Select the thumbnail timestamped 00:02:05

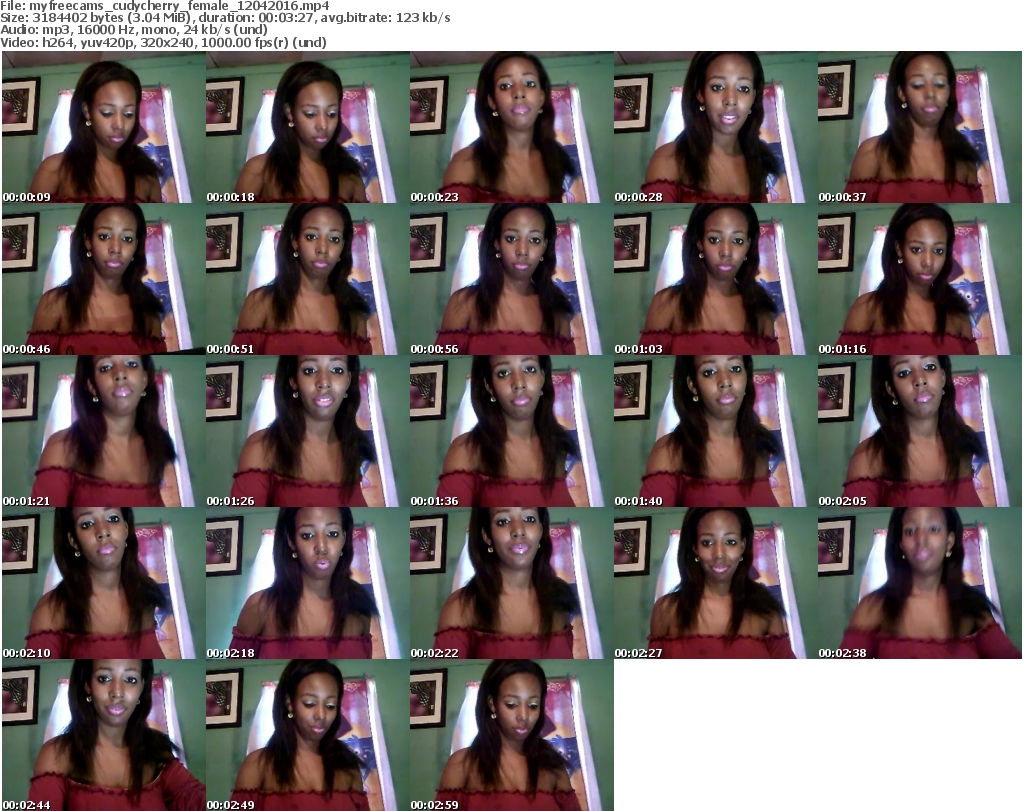pos(918,431)
